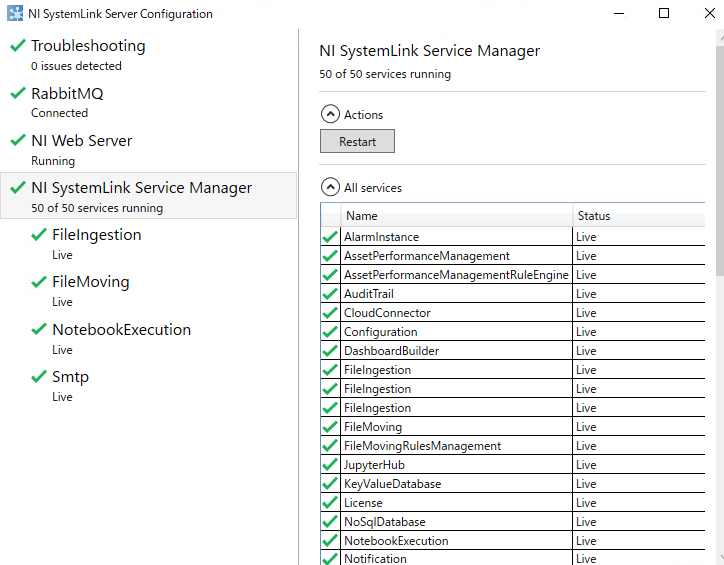Image resolution: width=724 pixels, height=565 pixels.
Task: Restart the SystemLink services
Action: [x=357, y=141]
